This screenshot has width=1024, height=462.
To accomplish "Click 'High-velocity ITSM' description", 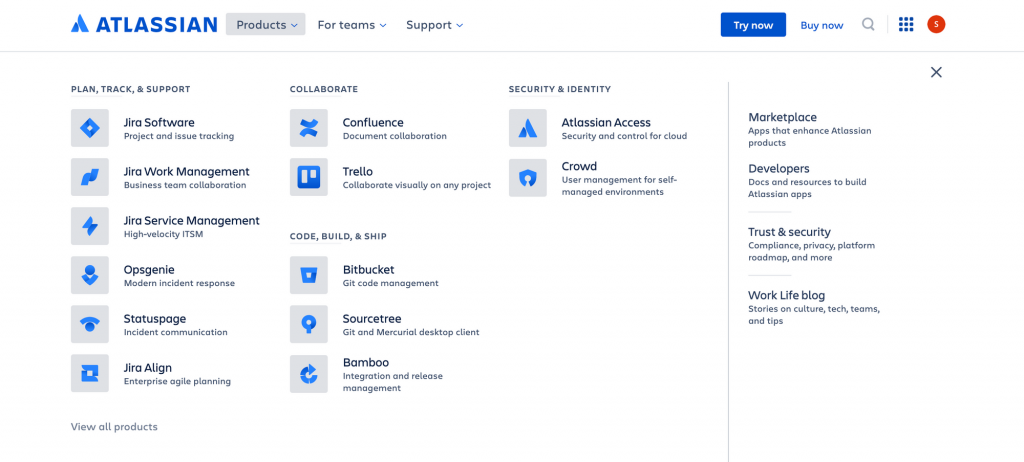I will pos(163,235).
